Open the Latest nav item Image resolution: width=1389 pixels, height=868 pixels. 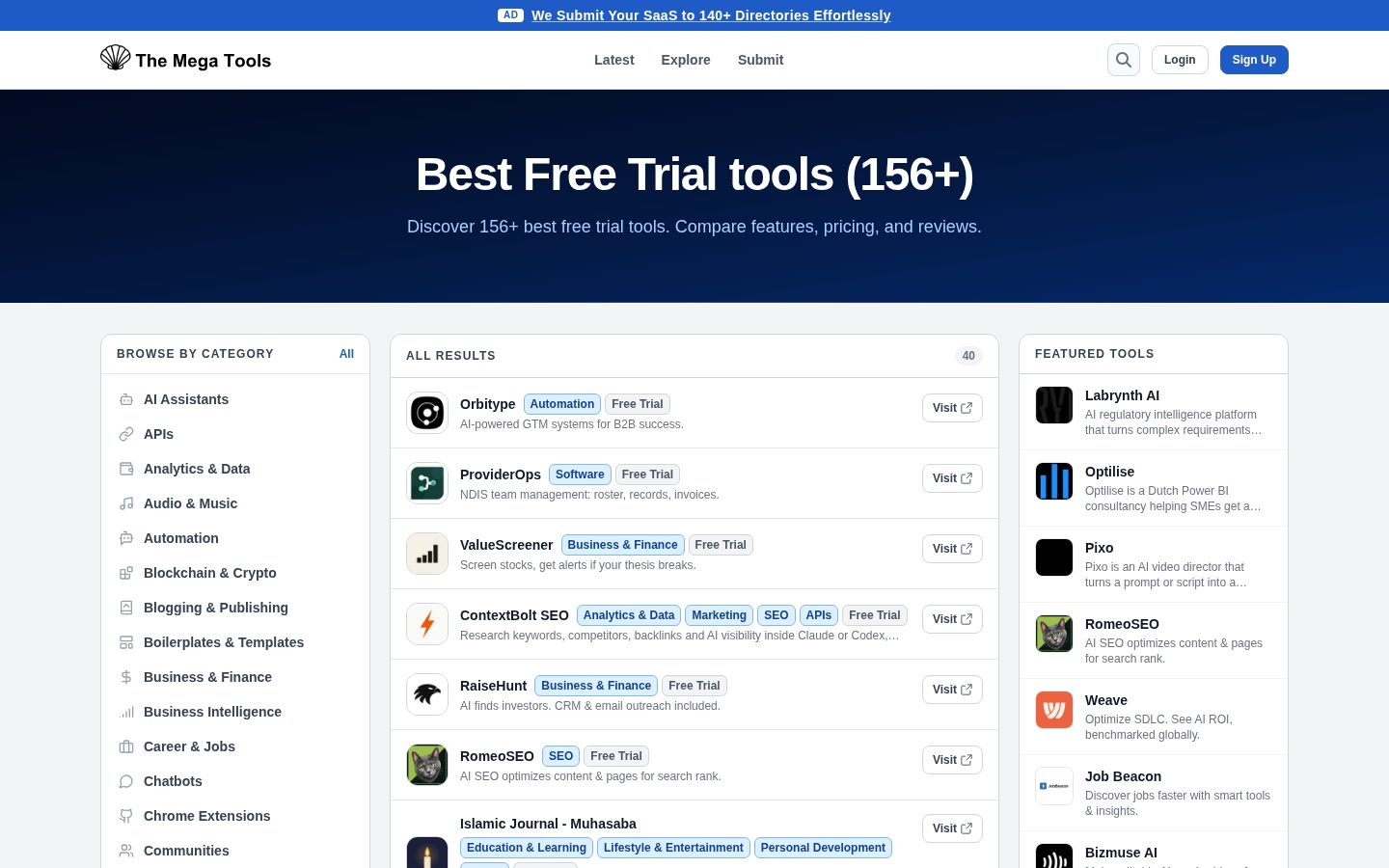(x=614, y=60)
